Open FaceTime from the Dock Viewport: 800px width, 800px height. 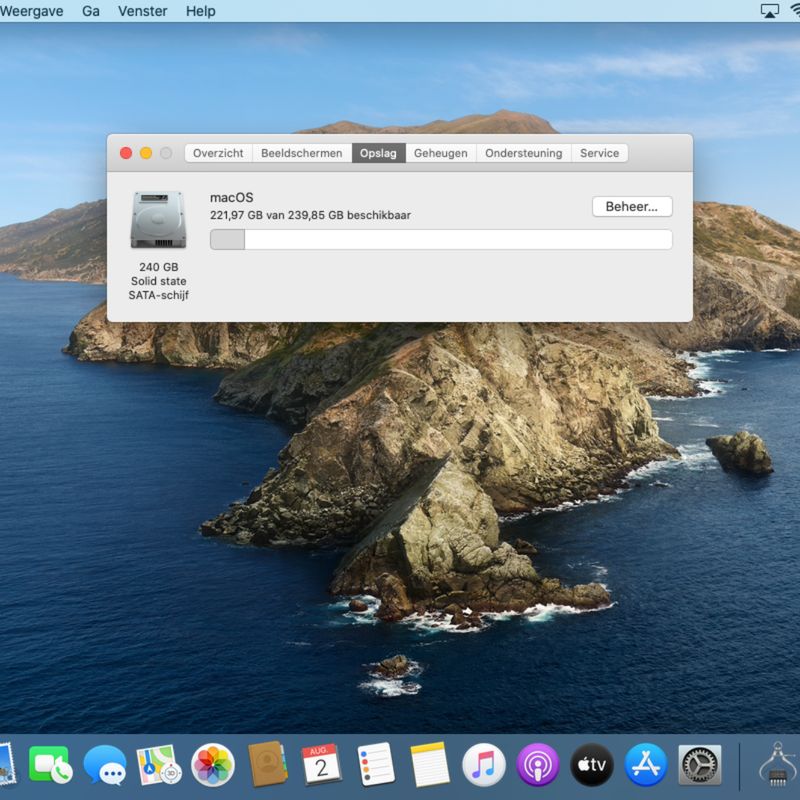(51, 765)
